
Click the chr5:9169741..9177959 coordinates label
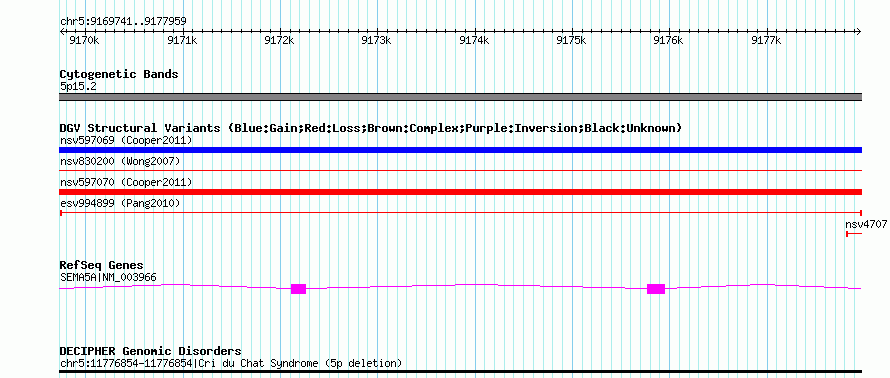[x=123, y=22]
